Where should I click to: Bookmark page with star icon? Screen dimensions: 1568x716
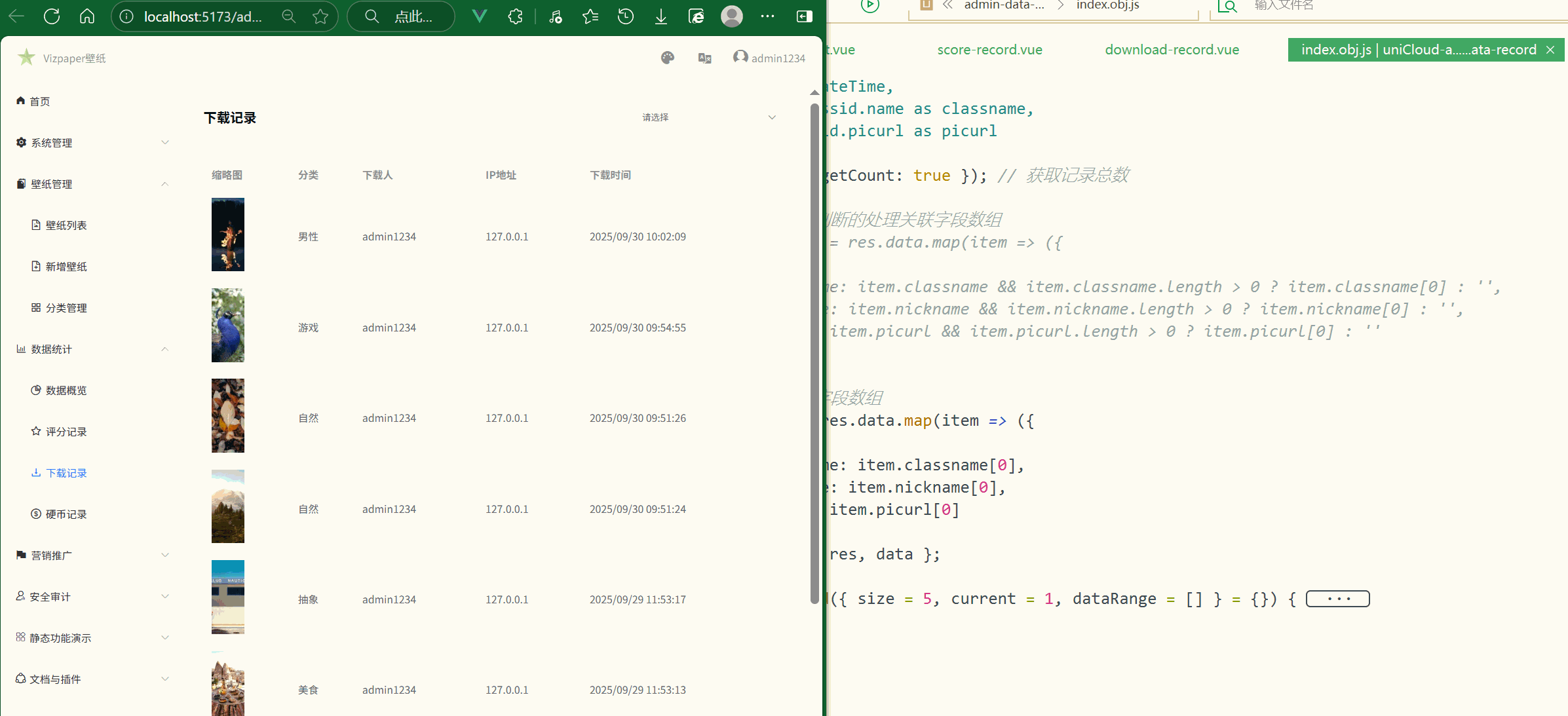click(x=320, y=16)
